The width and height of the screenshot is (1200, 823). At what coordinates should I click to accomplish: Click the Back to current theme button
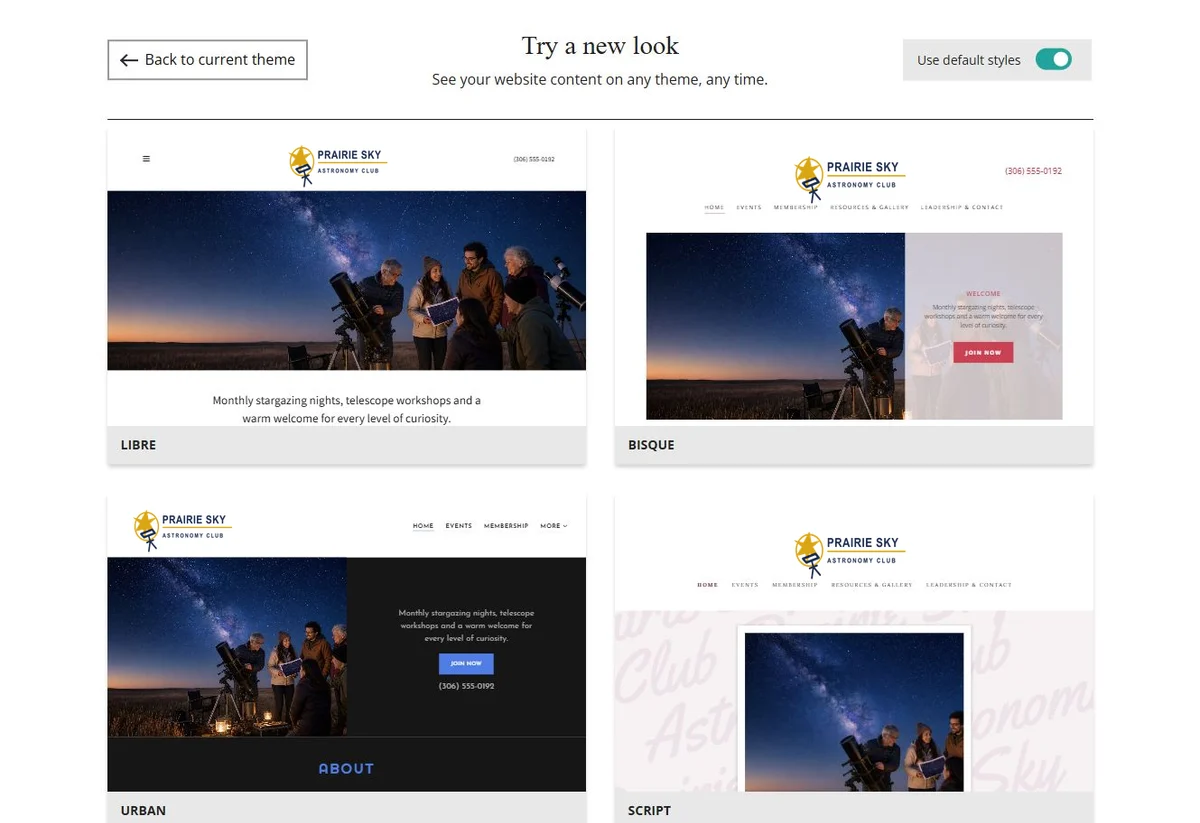[207, 60]
